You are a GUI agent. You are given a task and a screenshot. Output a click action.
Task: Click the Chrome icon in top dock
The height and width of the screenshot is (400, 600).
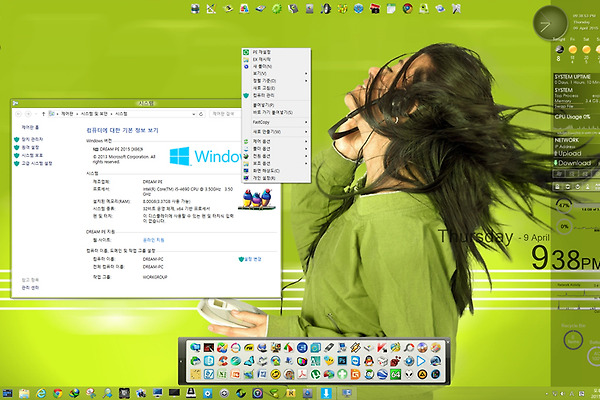(407, 9)
